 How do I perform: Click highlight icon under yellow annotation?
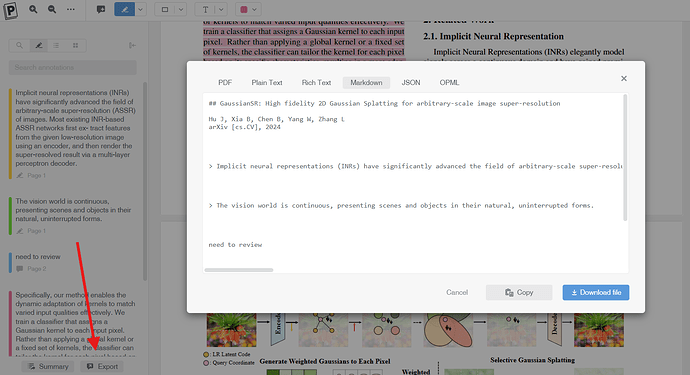click(19, 175)
